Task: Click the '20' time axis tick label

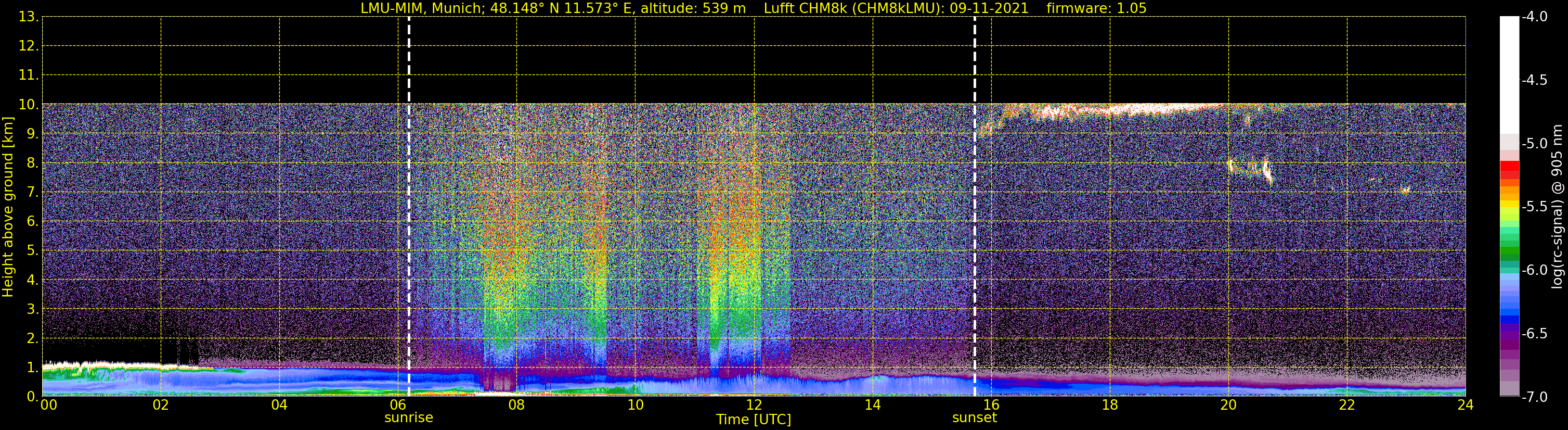Action: coord(1228,405)
